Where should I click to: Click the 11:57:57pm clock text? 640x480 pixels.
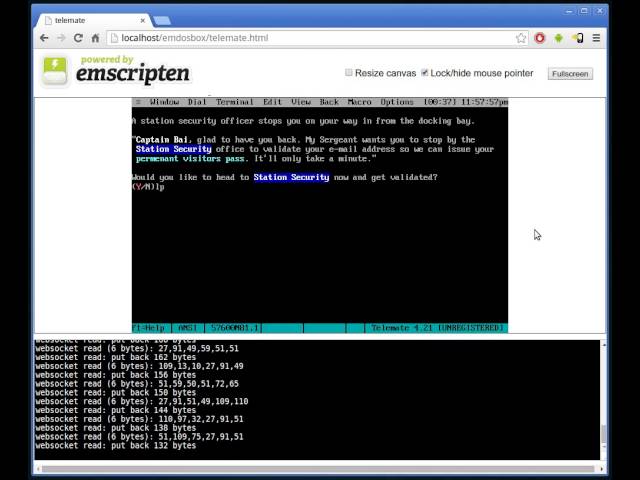(484, 102)
